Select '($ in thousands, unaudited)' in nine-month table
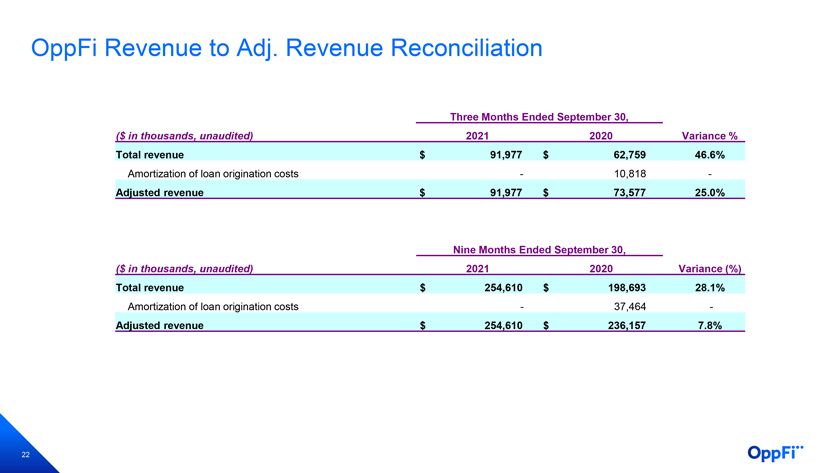840x473 pixels. 184,269
